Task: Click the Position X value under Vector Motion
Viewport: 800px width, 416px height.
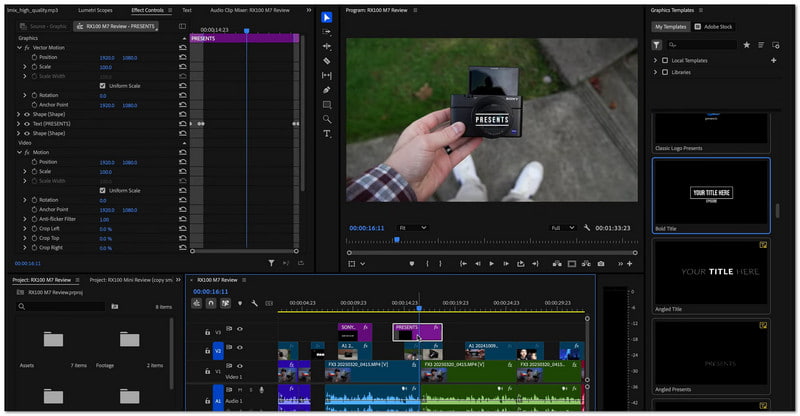Action: click(107, 58)
